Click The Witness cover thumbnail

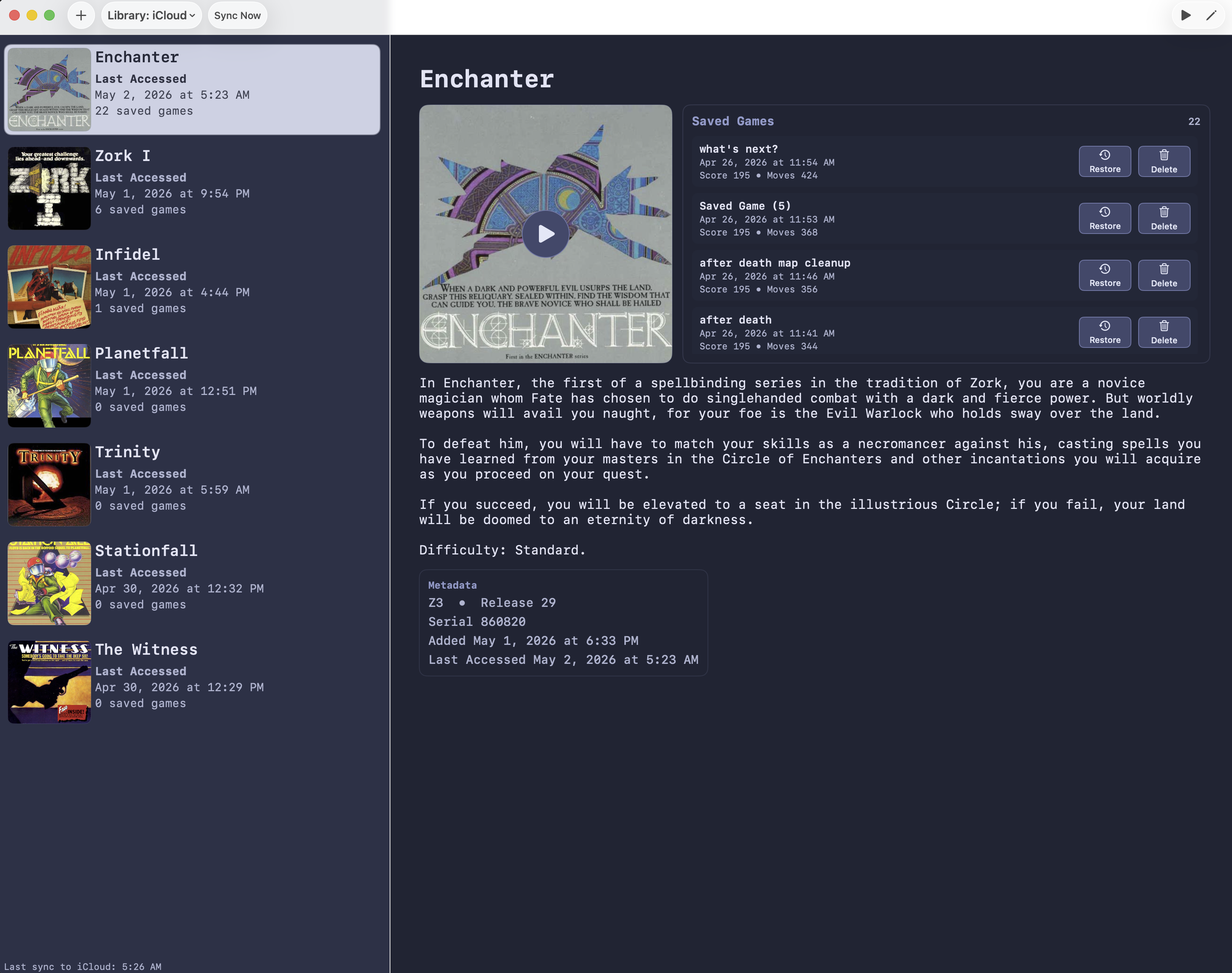pyautogui.click(x=49, y=682)
